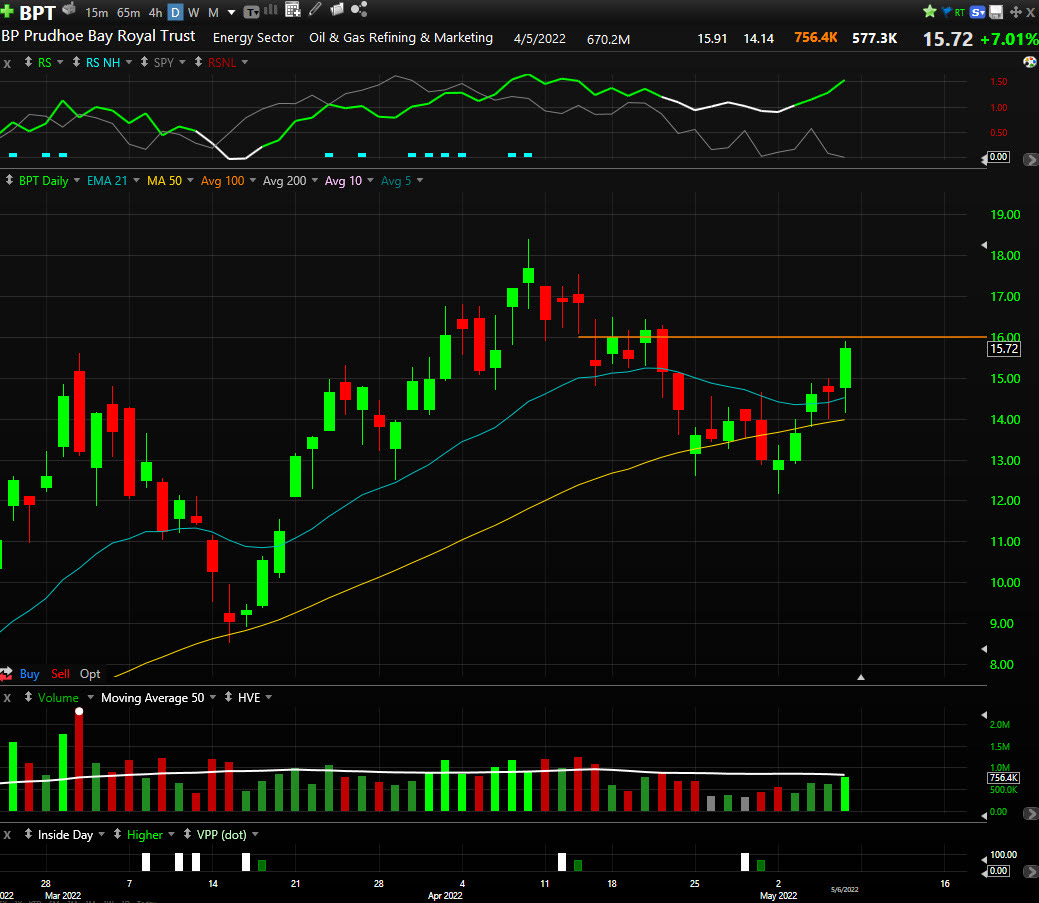Click the reorder arrows beside HVE
This screenshot has width=1039, height=903.
[x=228, y=697]
